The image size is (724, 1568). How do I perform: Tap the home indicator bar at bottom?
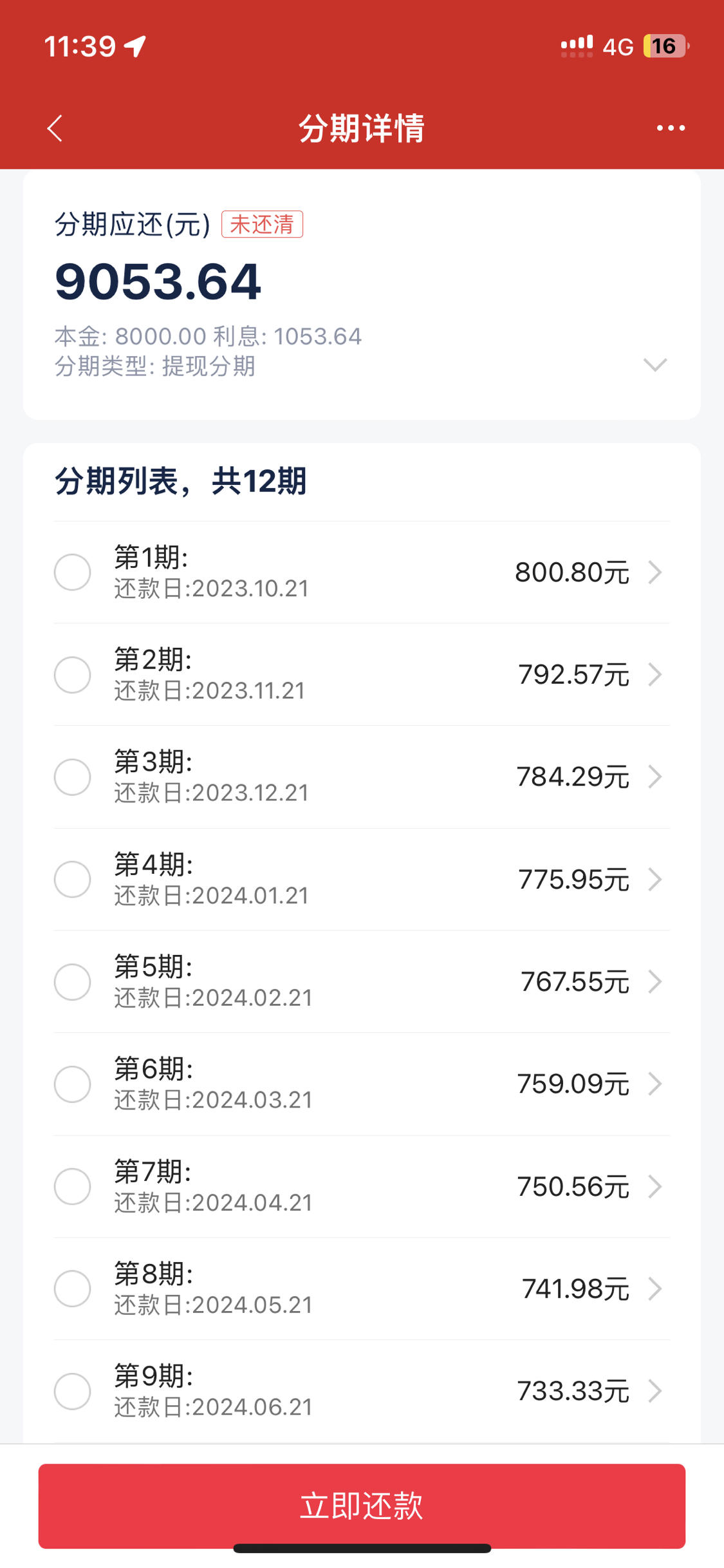[362, 1548]
